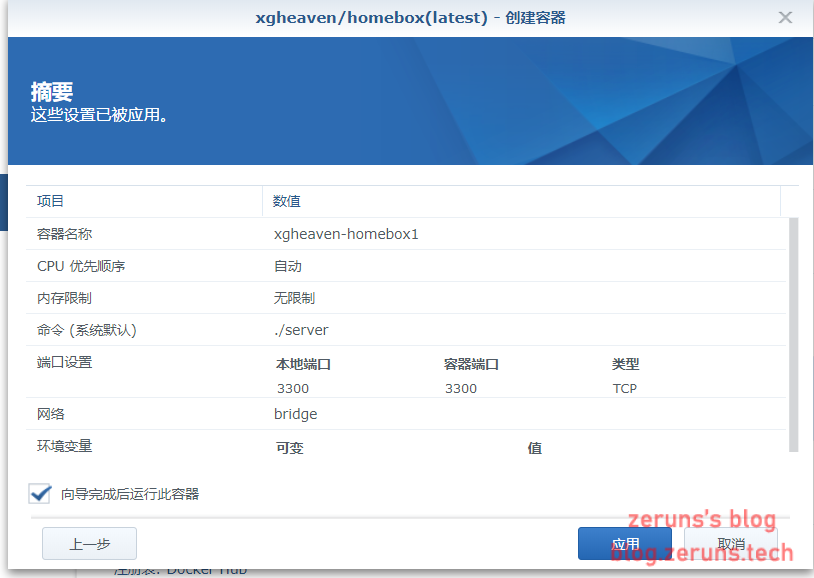
Task: Select the 端口设置 row label
Action: click(x=64, y=362)
